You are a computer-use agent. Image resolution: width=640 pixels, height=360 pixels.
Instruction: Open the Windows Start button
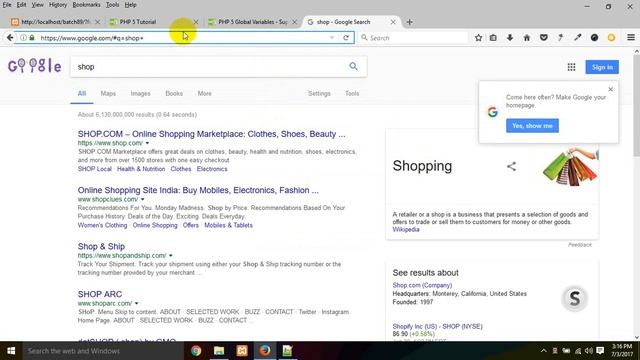point(11,351)
